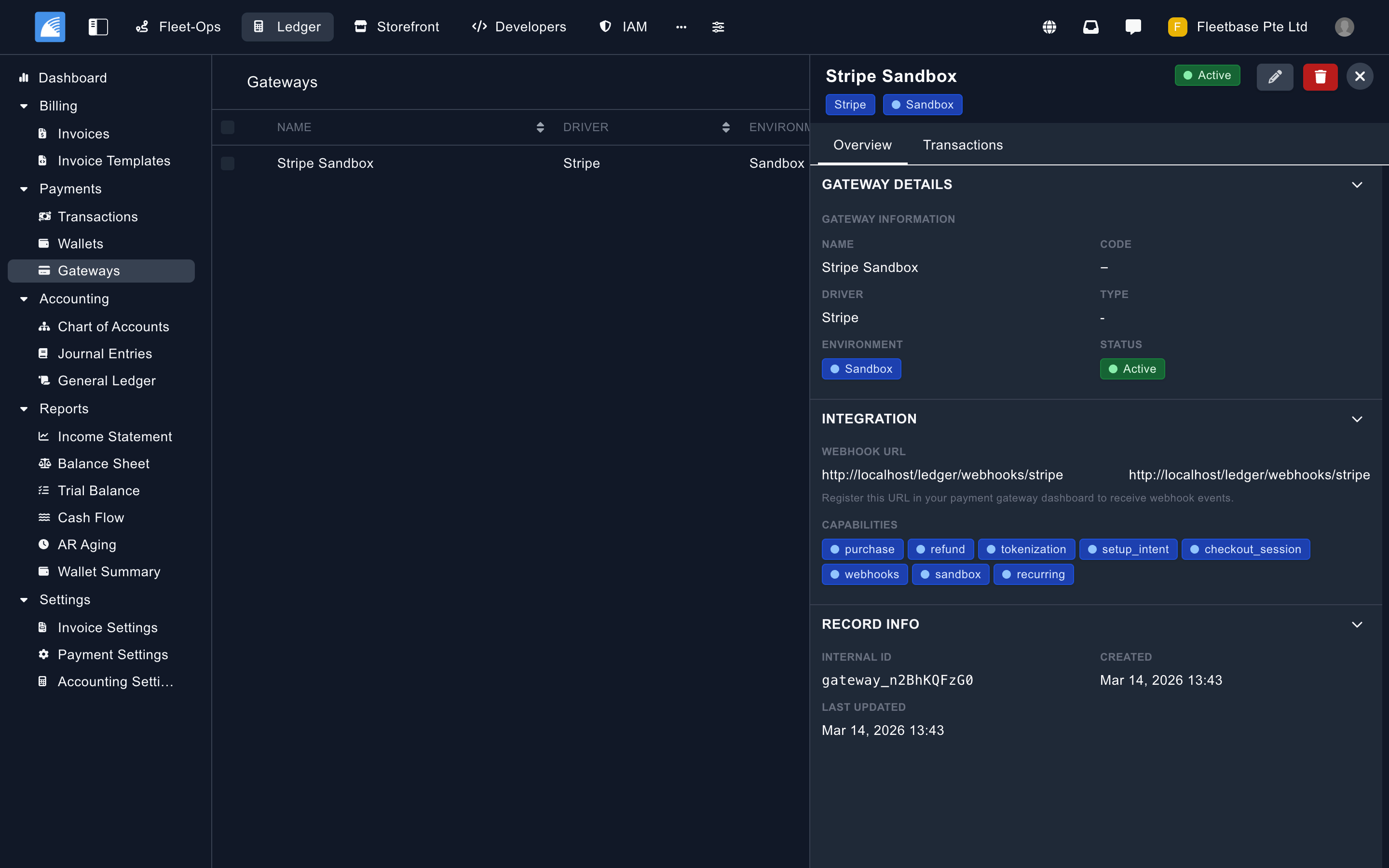This screenshot has height=868, width=1389.
Task: Click the red trash delete button
Action: click(1320, 77)
